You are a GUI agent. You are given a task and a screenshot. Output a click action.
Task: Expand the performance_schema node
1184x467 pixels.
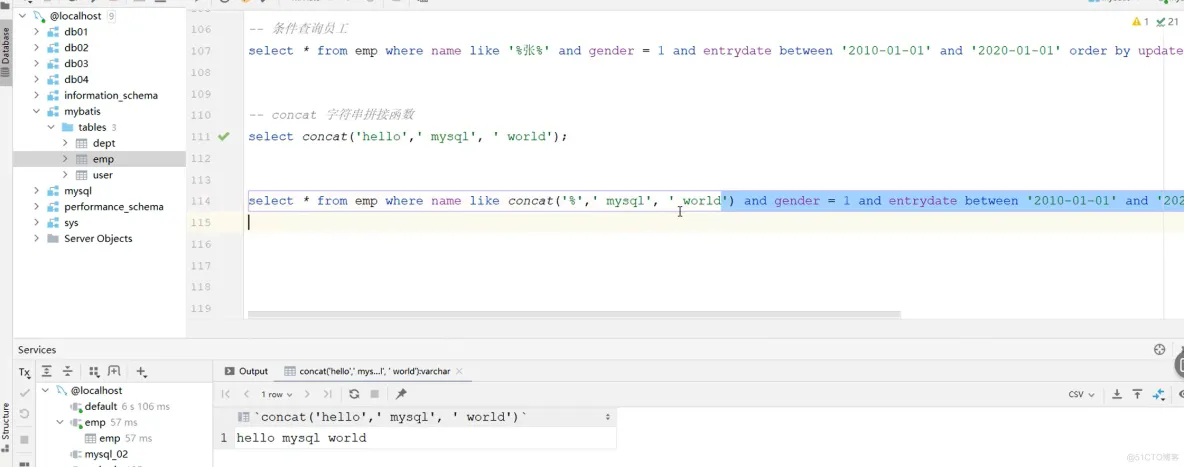point(36,206)
